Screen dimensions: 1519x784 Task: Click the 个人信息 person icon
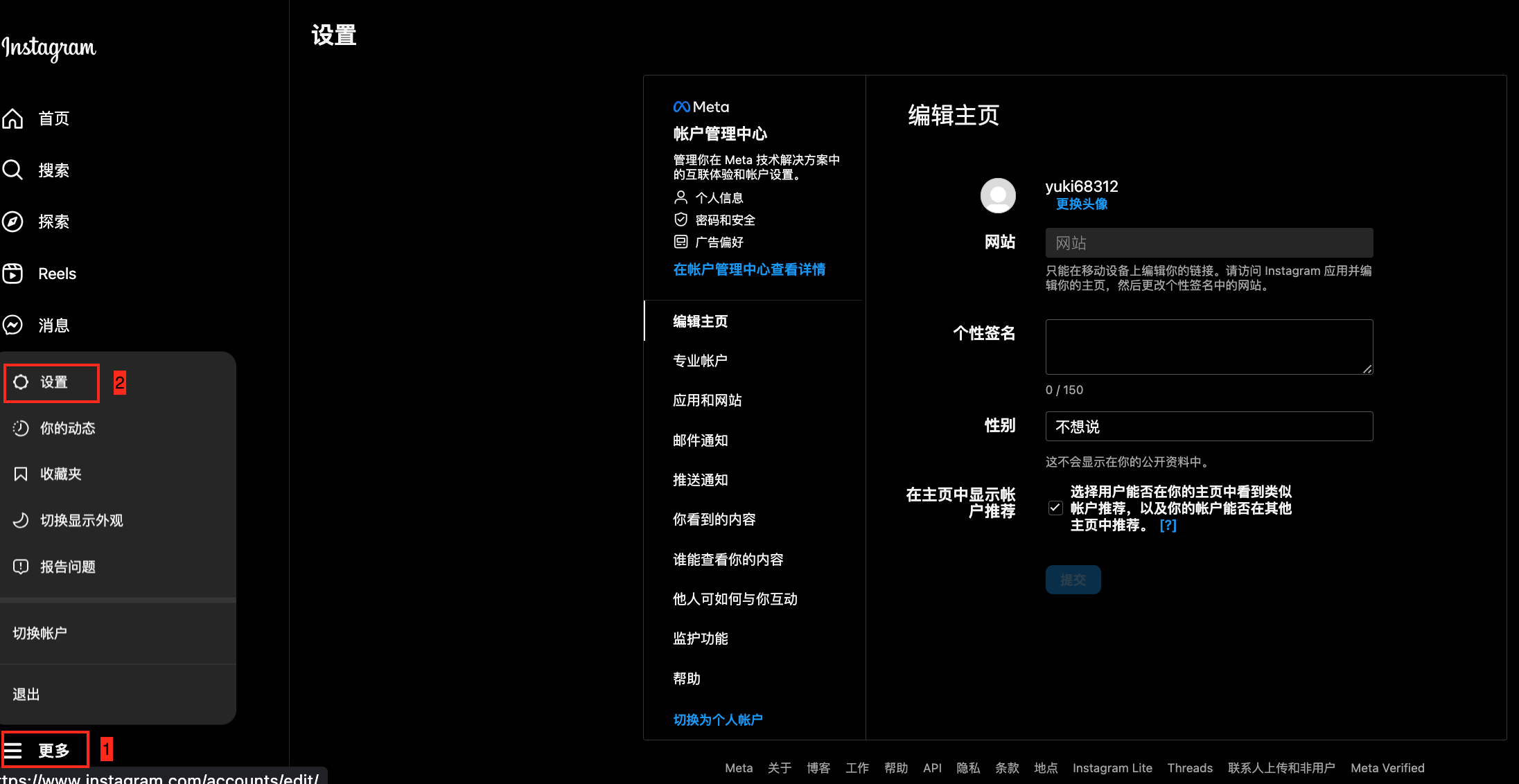coord(681,197)
